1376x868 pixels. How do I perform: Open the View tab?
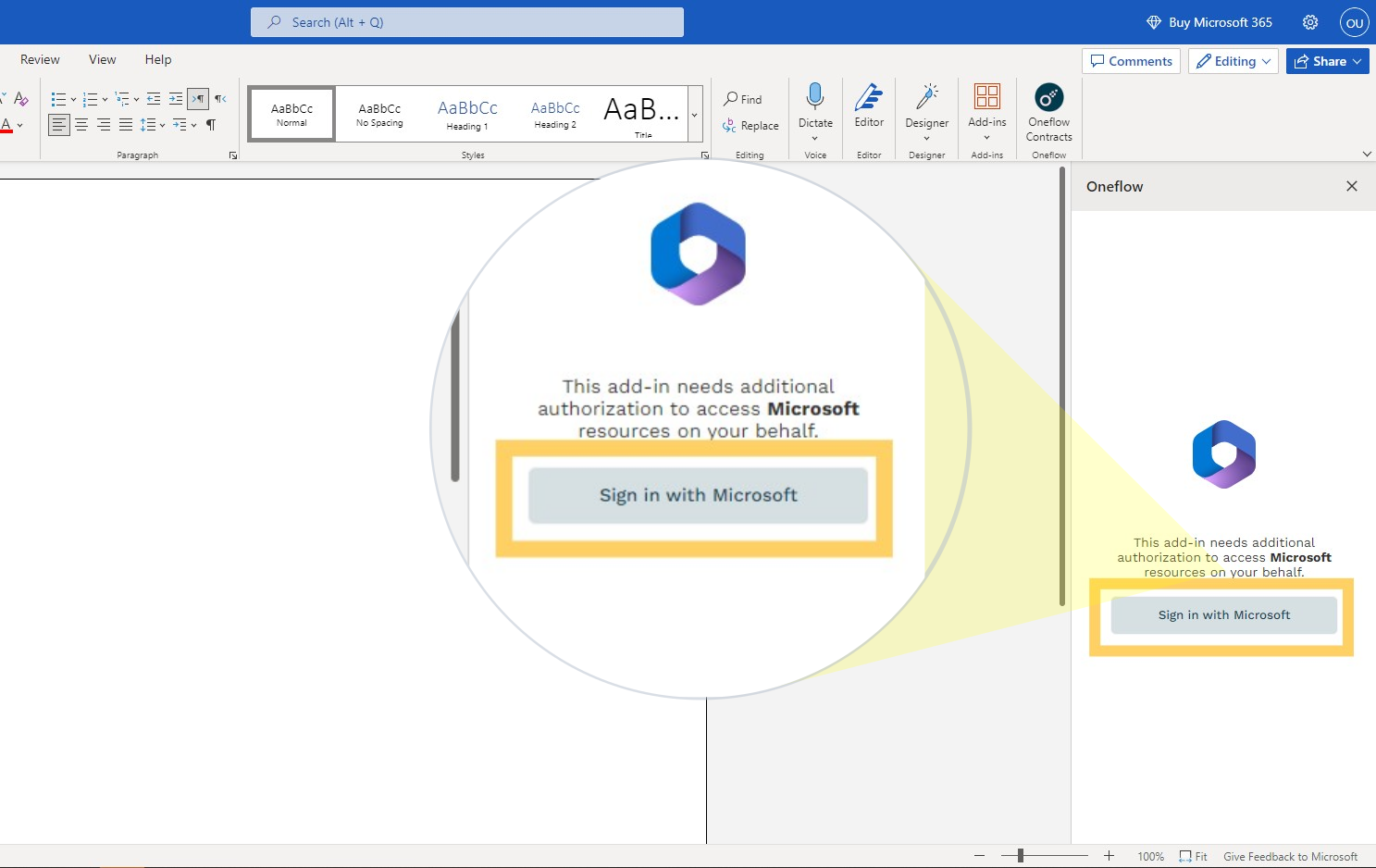(103, 59)
